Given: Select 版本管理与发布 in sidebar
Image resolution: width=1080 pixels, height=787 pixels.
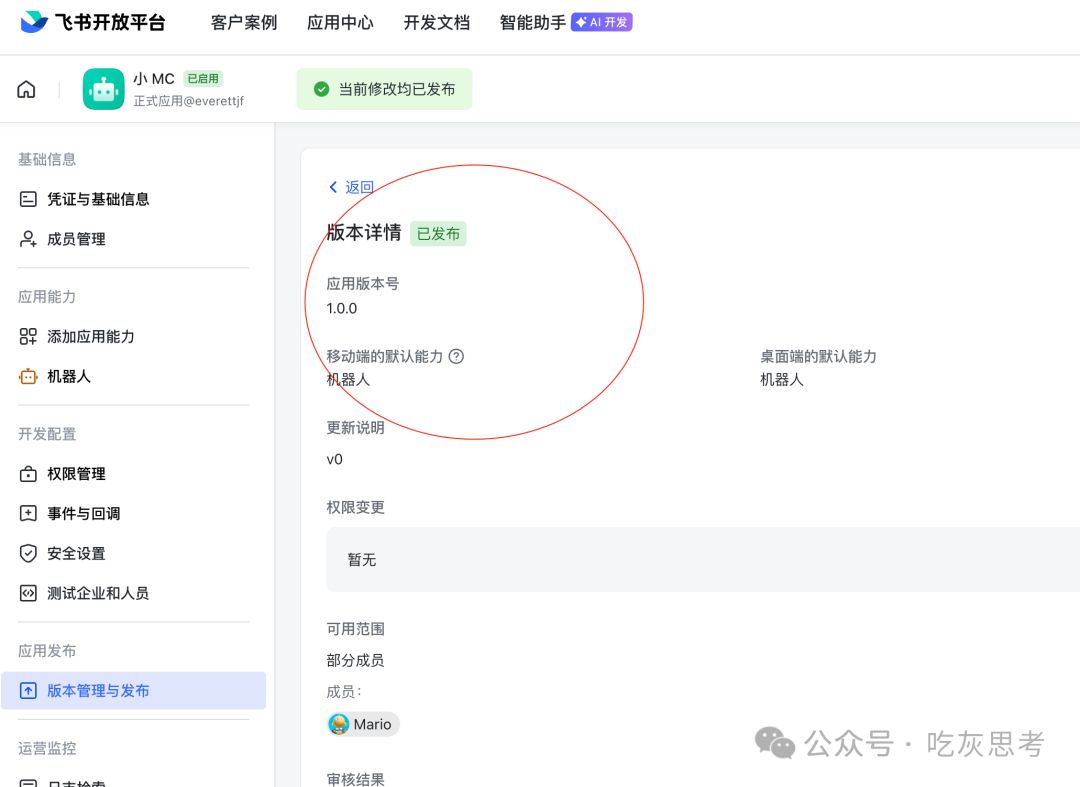Looking at the screenshot, I should point(134,691).
